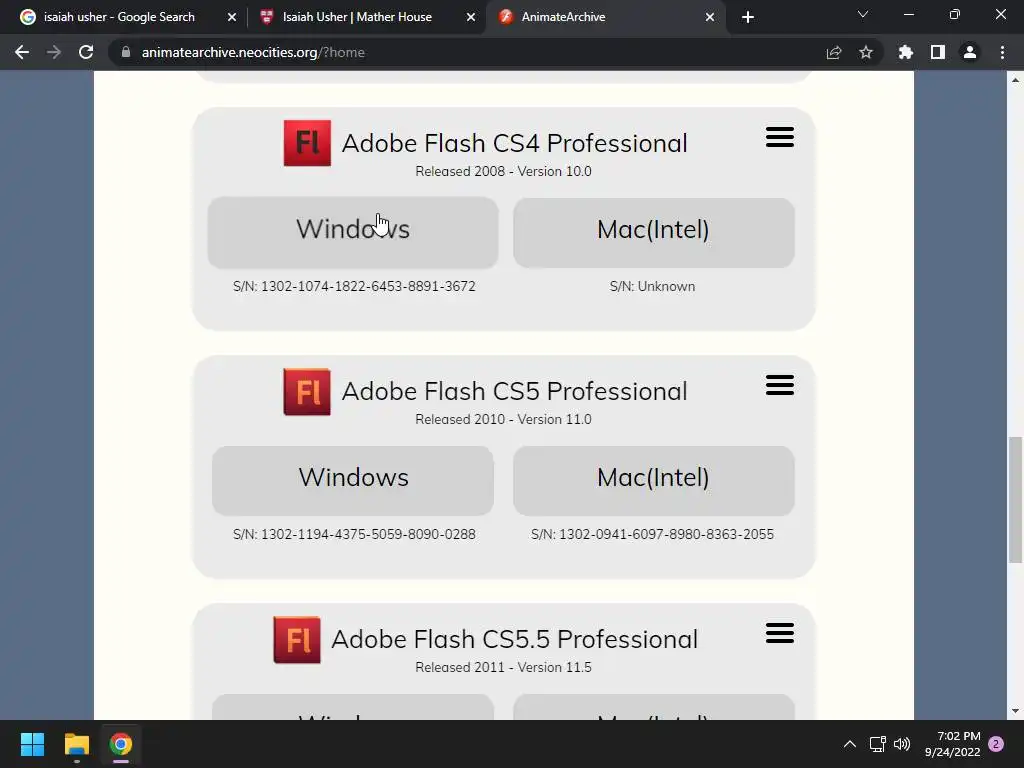1024x768 pixels.
Task: Toggle the browser side panel
Action: click(938, 52)
